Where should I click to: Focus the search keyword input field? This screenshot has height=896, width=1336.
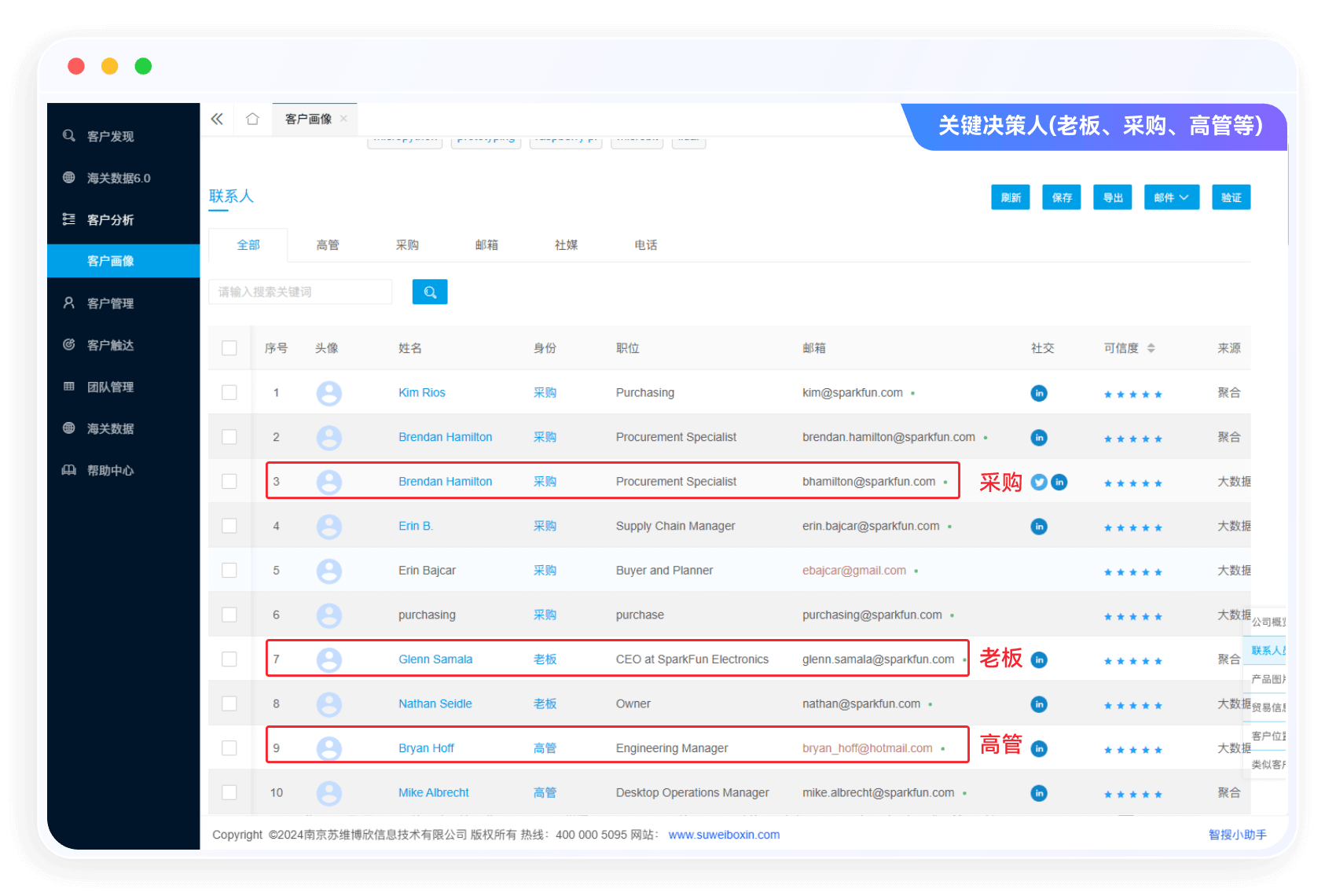[300, 292]
